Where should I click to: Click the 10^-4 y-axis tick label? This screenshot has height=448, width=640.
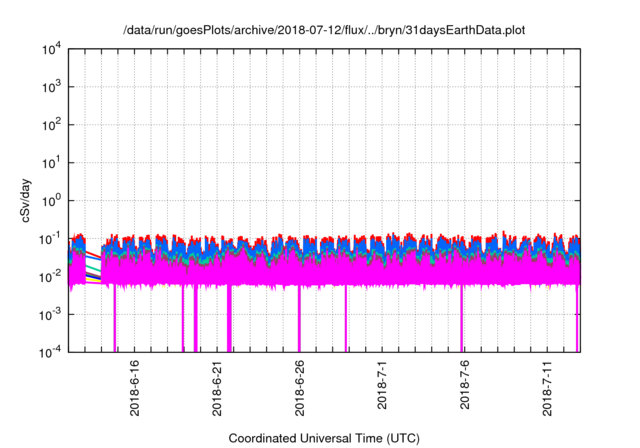(50, 353)
